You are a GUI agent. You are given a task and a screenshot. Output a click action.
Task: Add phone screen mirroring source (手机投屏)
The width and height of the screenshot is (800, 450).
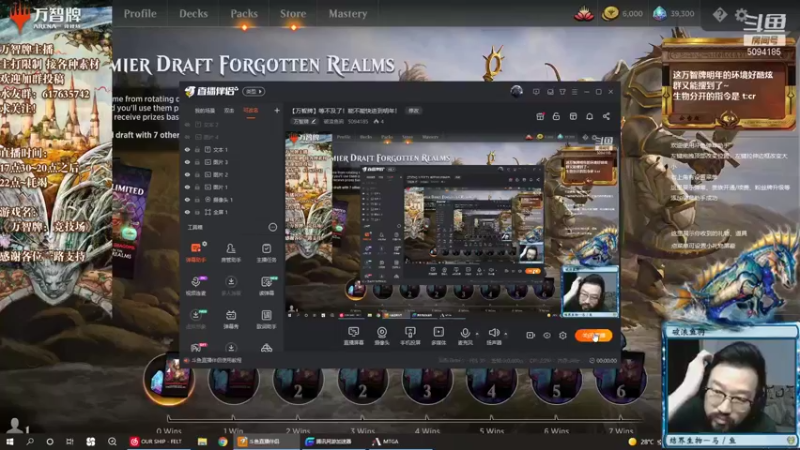(x=410, y=336)
